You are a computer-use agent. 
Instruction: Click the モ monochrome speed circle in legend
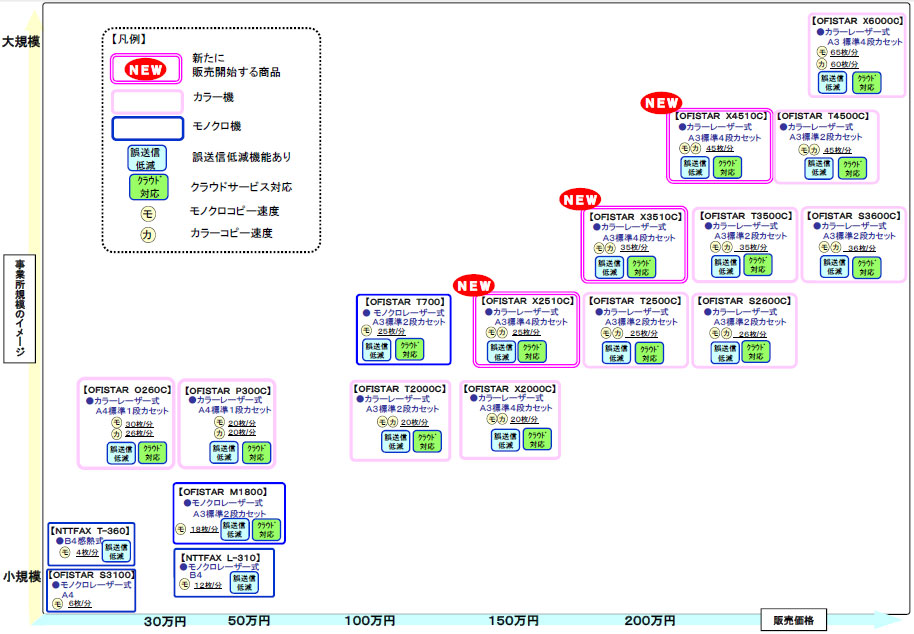148,214
